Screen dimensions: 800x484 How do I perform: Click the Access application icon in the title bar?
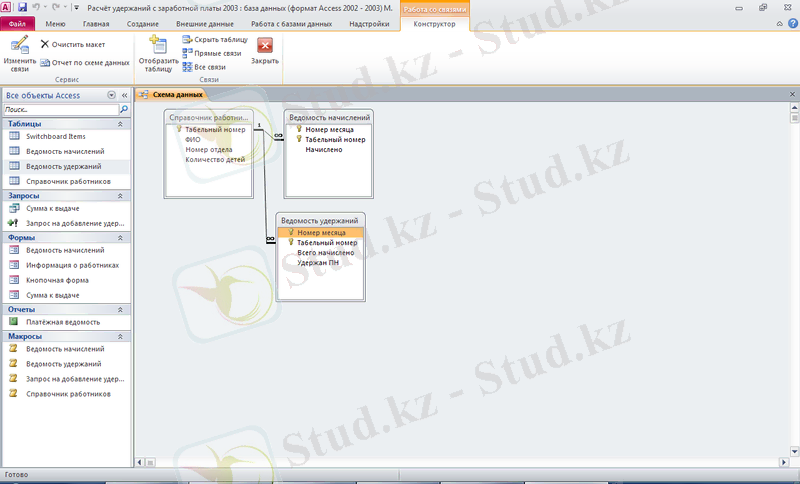point(6,8)
